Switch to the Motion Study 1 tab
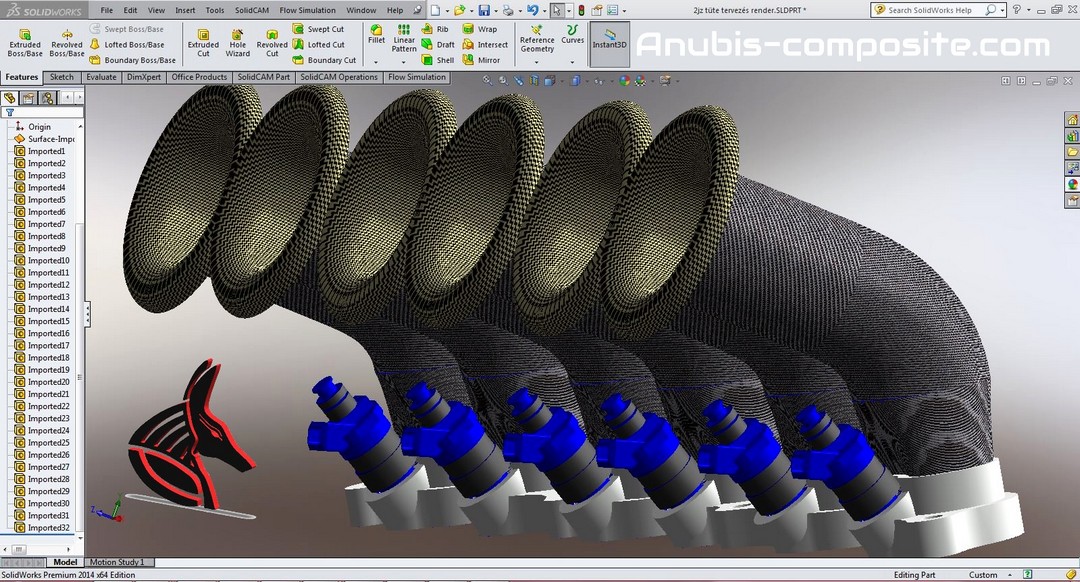The height and width of the screenshot is (582, 1080). coord(117,562)
